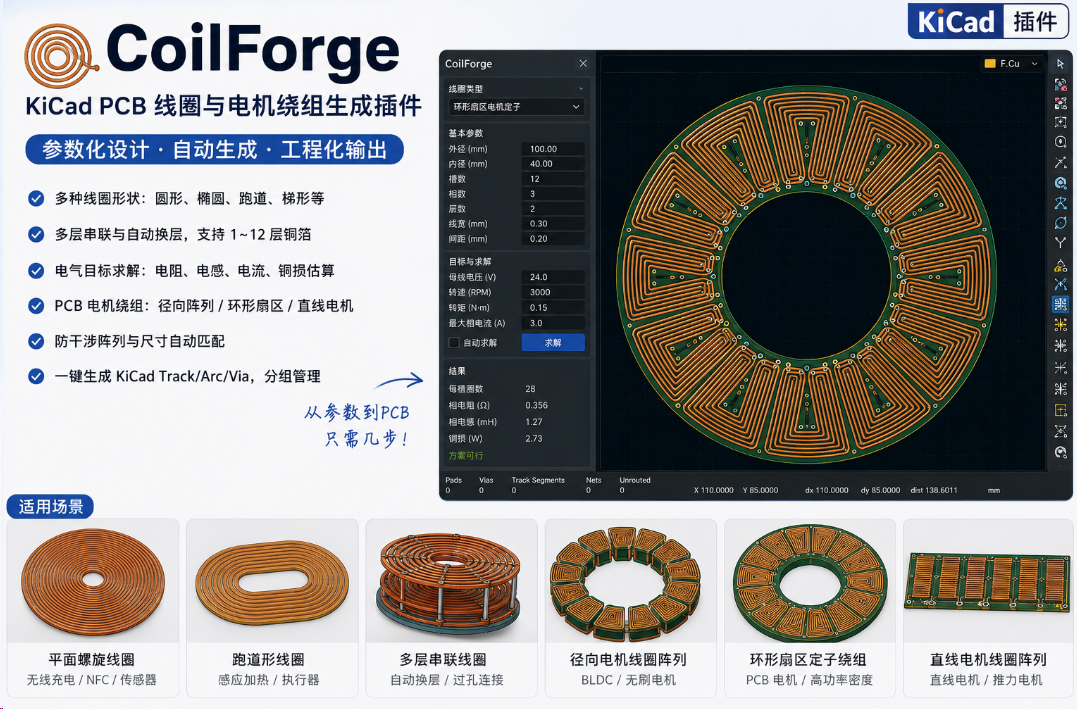Click the CoilForge spiral logo

[x=60, y=56]
